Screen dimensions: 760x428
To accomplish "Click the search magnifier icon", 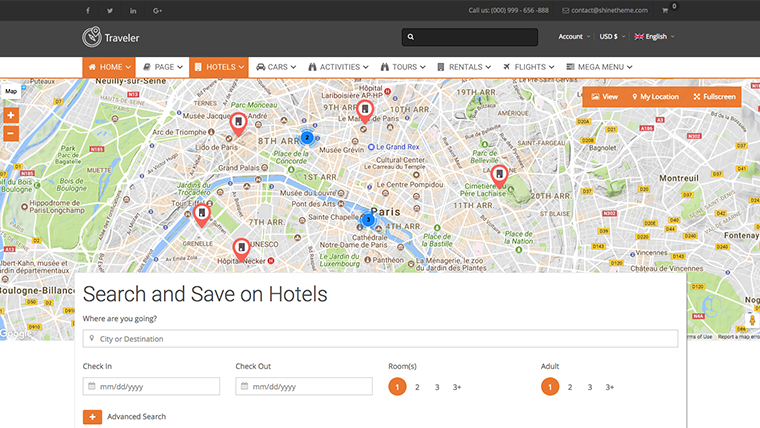I will click(x=411, y=37).
